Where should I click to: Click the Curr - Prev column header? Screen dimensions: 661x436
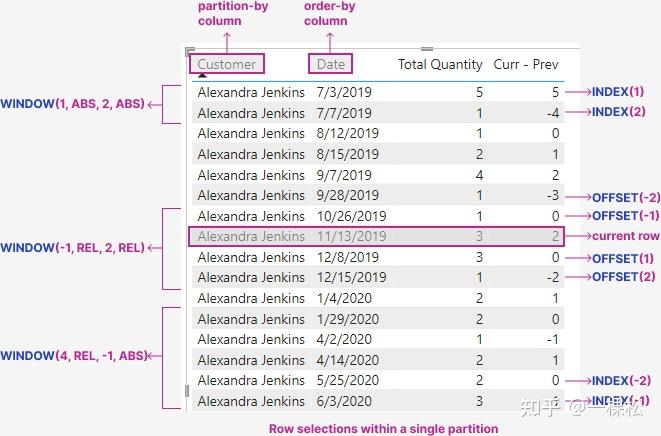click(526, 64)
